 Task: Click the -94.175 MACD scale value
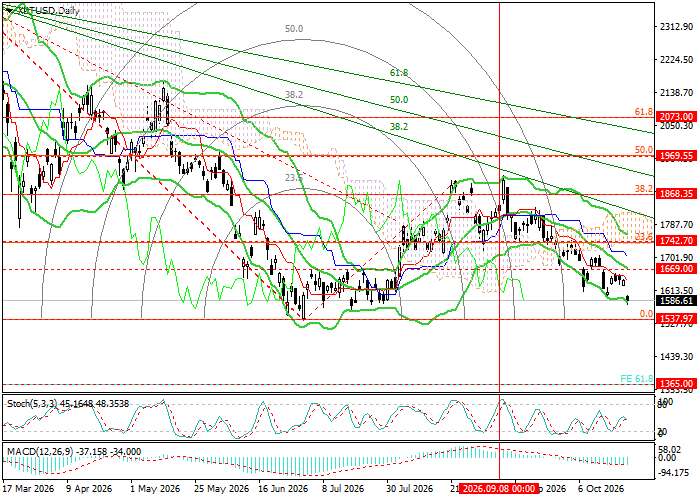pyautogui.click(x=673, y=472)
